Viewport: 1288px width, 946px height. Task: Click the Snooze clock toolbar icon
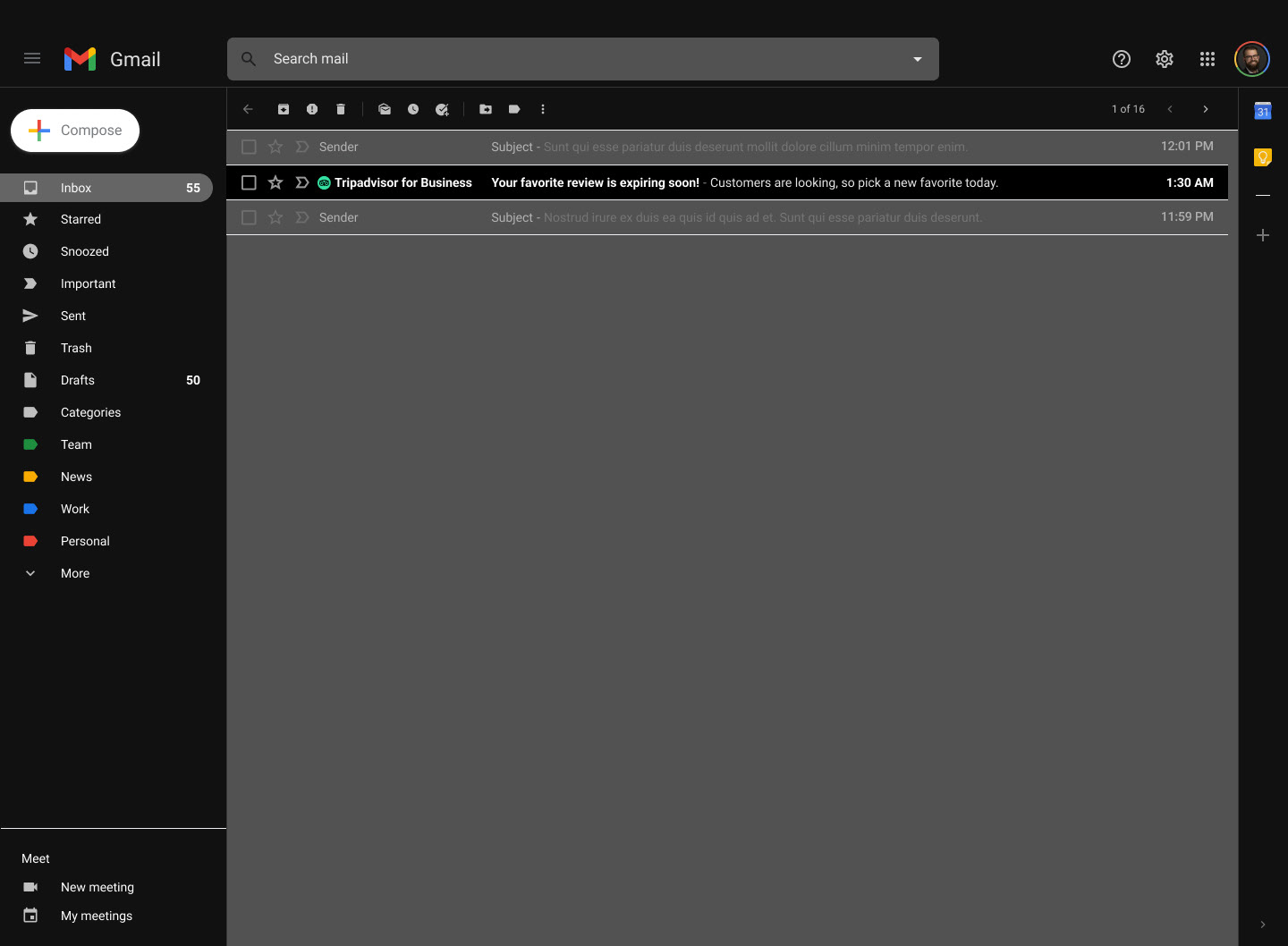413,109
